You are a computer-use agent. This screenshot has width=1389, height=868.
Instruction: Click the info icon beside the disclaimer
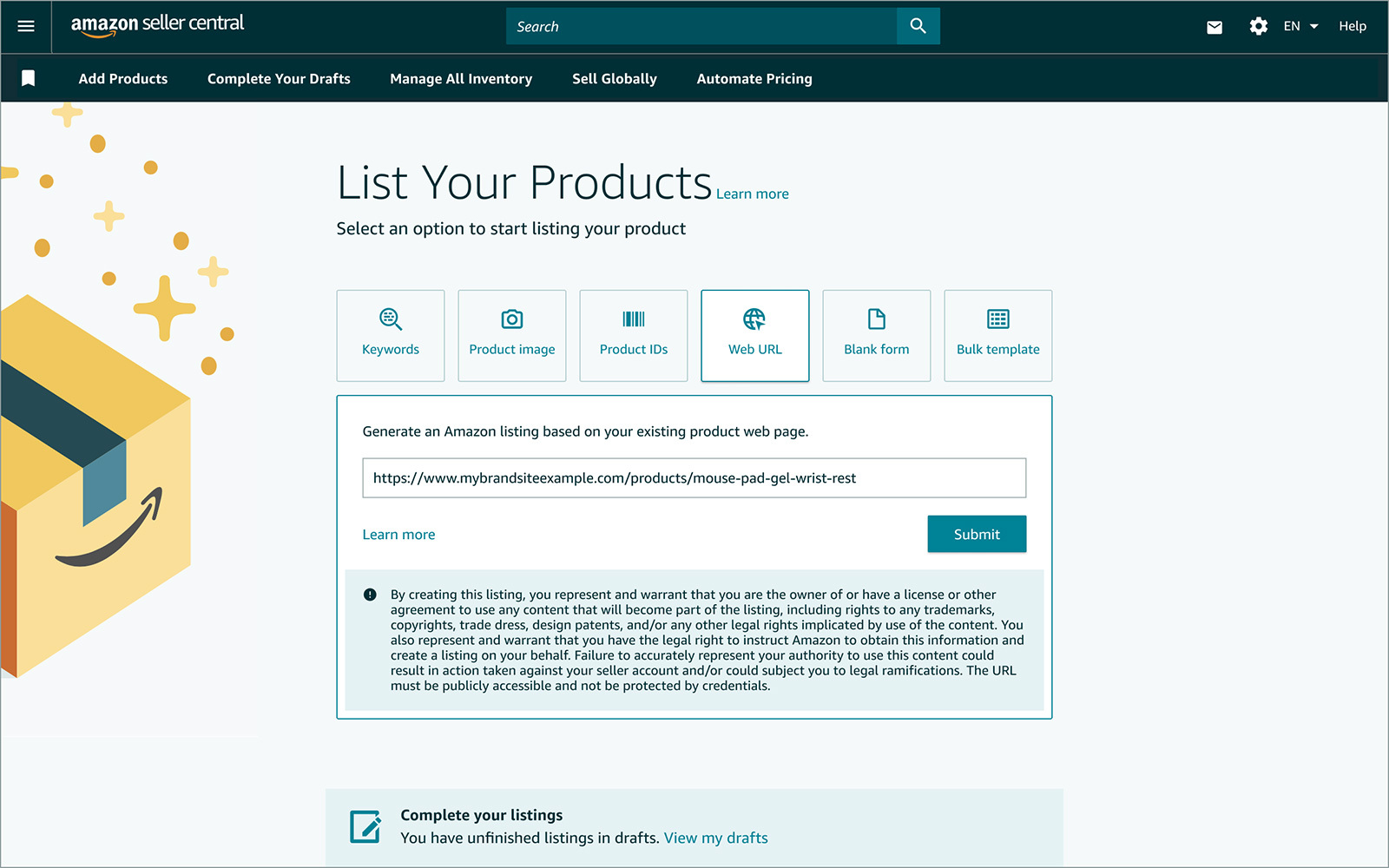coord(370,595)
